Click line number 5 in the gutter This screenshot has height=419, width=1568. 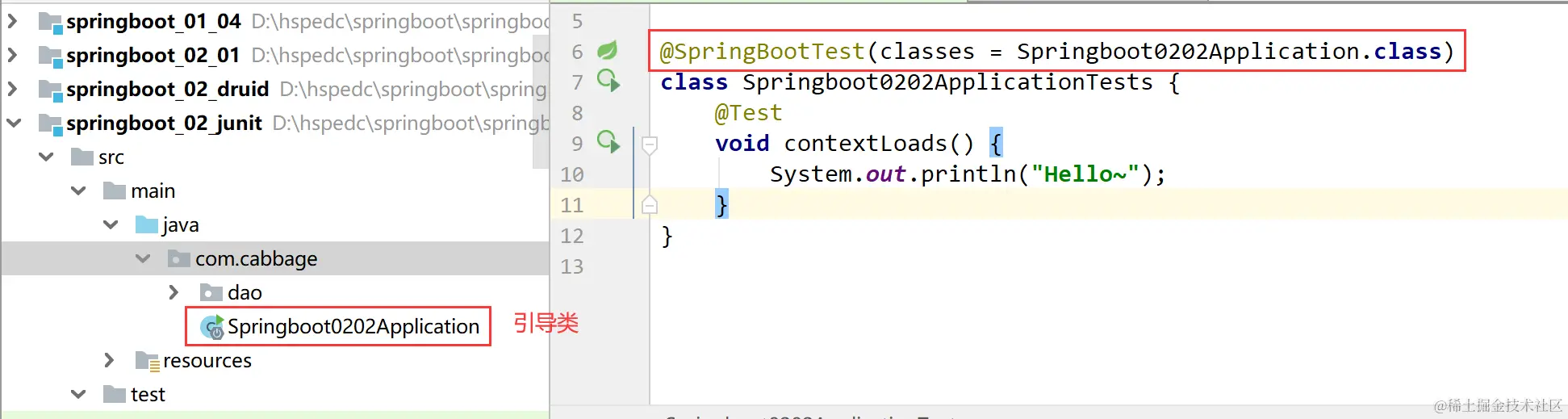tap(577, 21)
